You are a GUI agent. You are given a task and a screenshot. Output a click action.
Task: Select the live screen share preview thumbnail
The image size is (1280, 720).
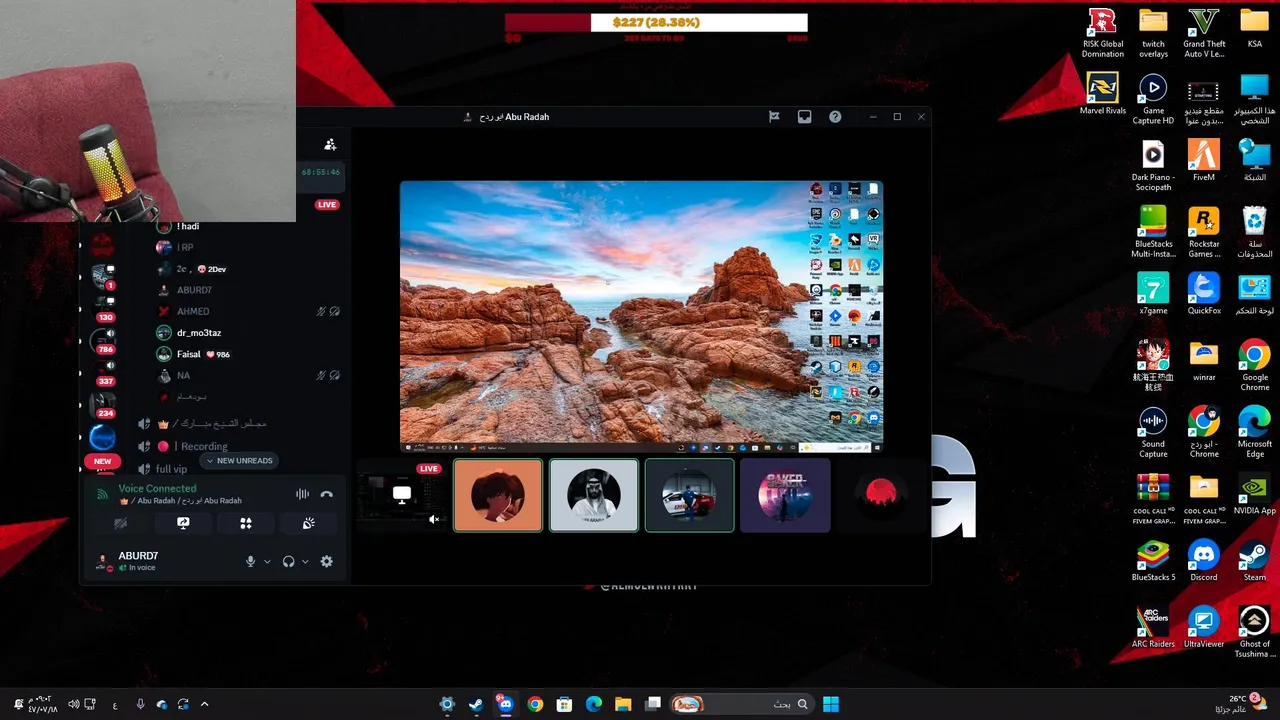click(401, 495)
